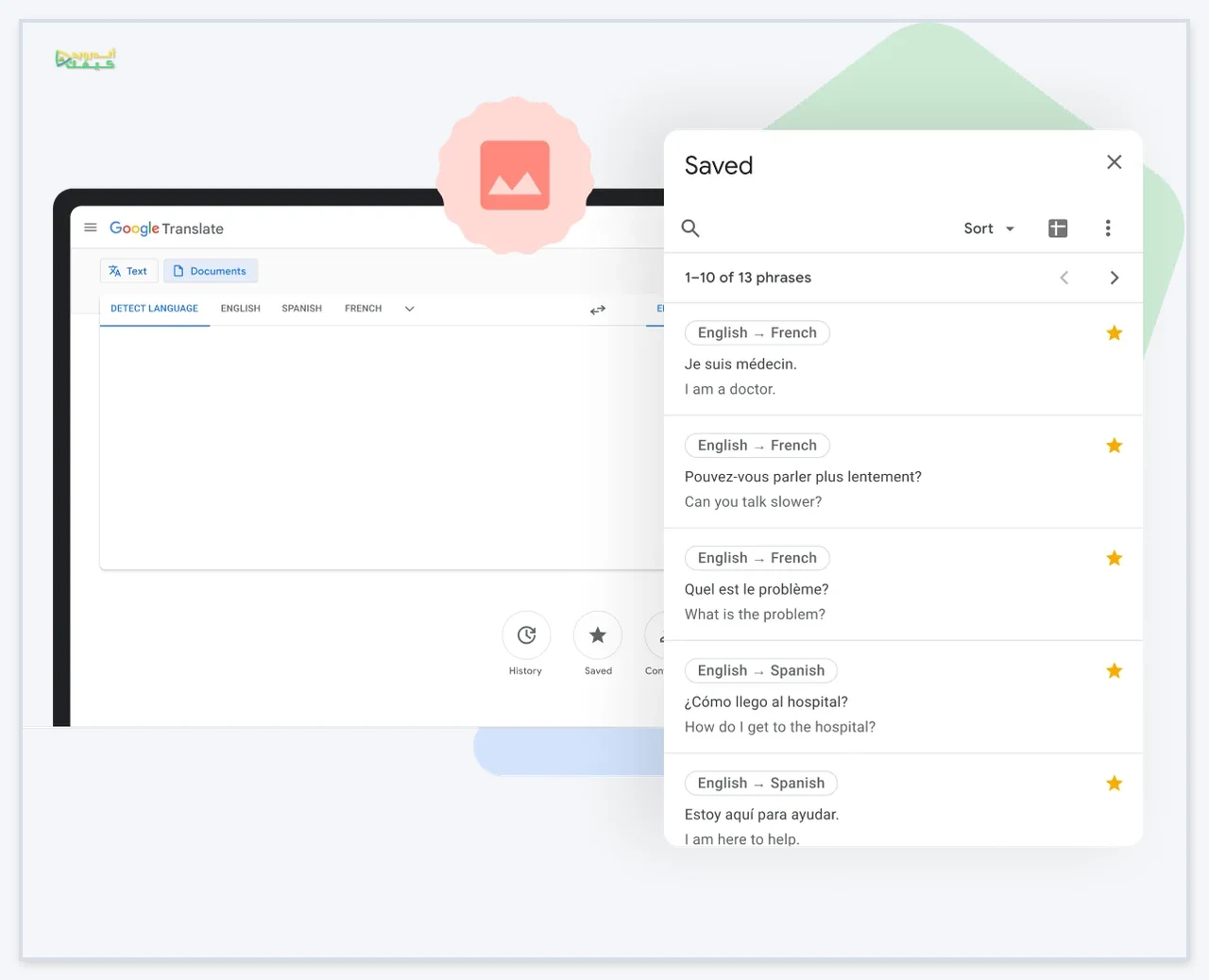The width and height of the screenshot is (1209, 980).
Task: Unstar "¿Cómo llego al hospital?" phrase
Action: coord(1115,670)
